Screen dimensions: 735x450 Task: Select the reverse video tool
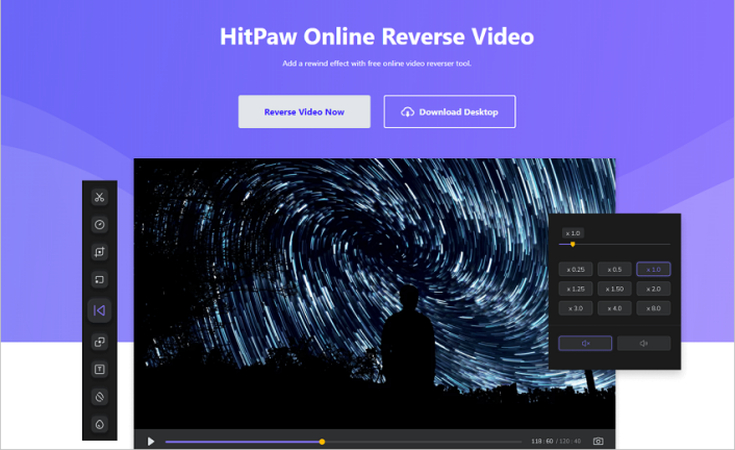click(x=99, y=310)
